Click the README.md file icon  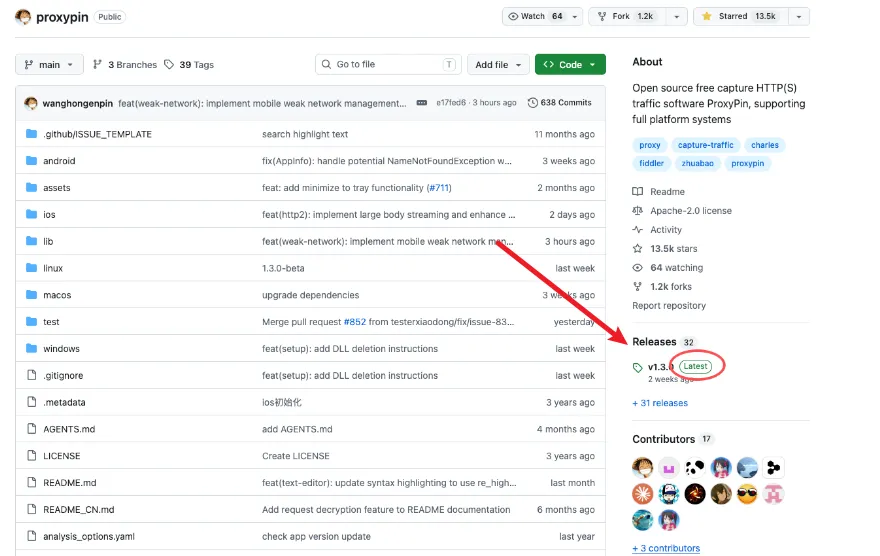32,483
